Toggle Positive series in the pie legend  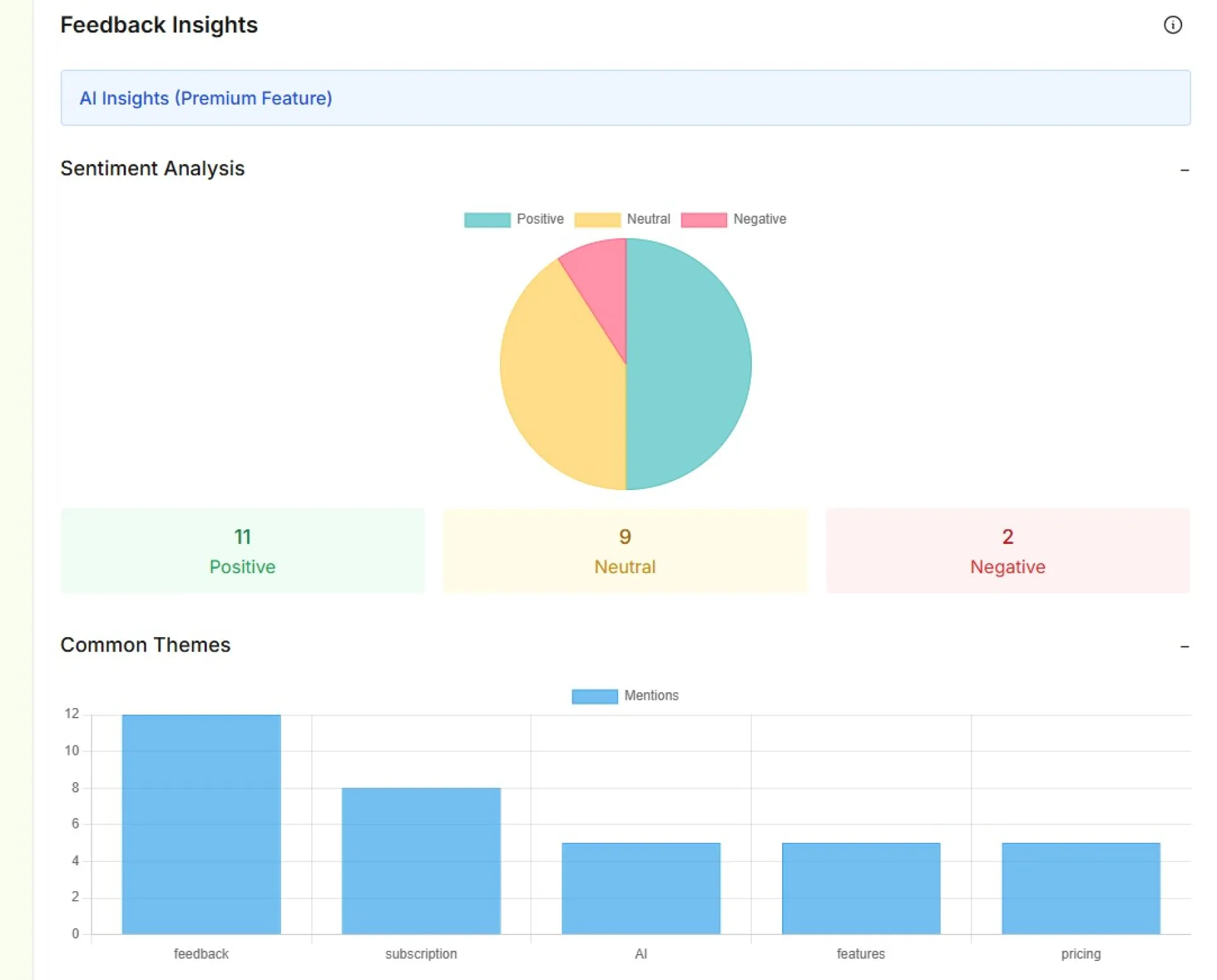pyautogui.click(x=513, y=219)
